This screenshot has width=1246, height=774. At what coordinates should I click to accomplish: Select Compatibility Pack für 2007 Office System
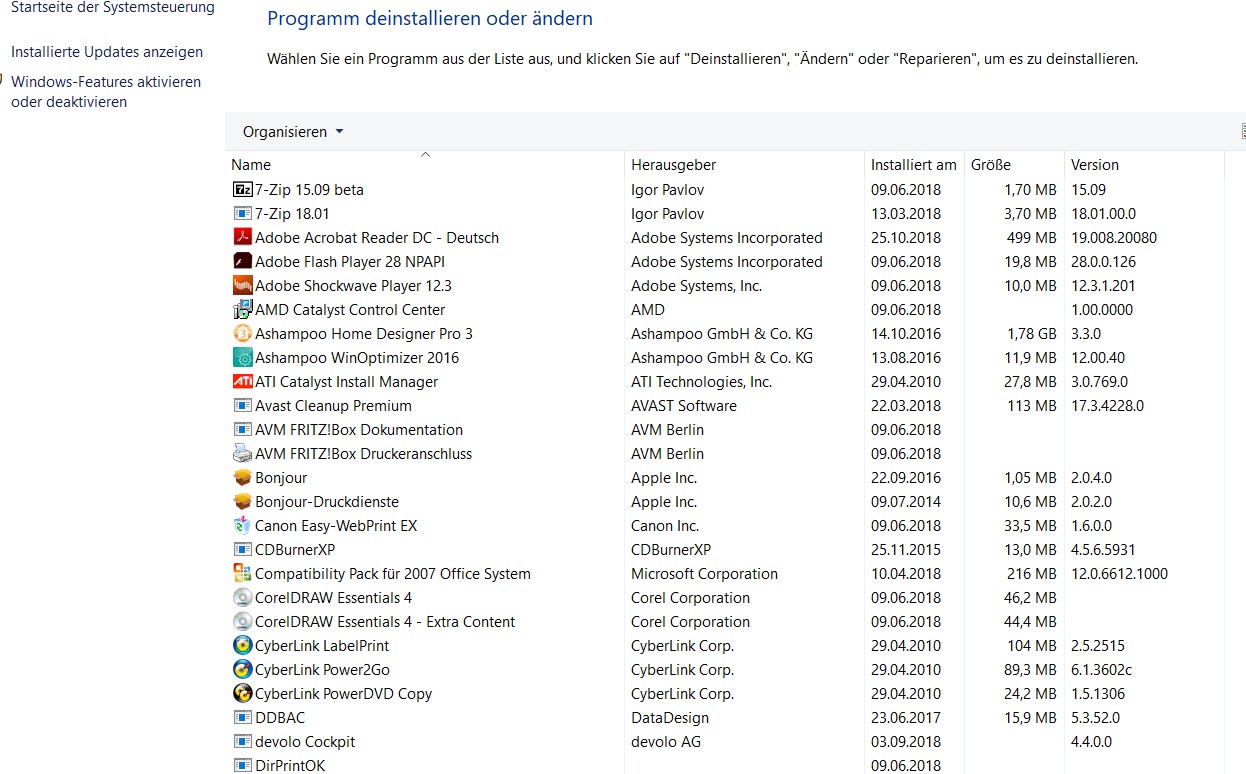tap(393, 573)
